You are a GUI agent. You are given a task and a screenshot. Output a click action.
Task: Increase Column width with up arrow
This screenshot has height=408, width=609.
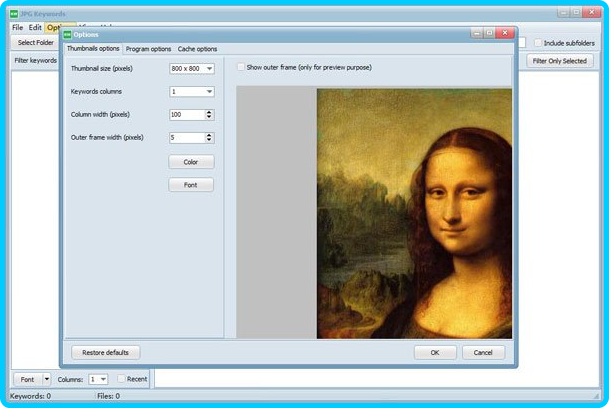point(209,112)
